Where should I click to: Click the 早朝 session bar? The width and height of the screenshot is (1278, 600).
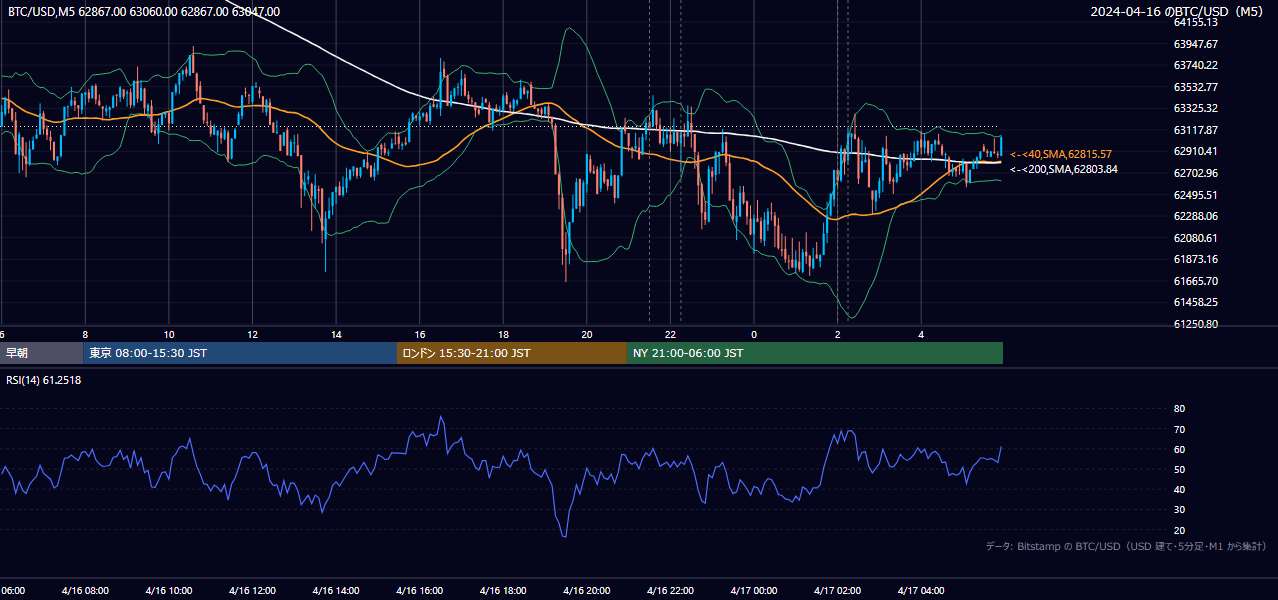click(x=41, y=353)
